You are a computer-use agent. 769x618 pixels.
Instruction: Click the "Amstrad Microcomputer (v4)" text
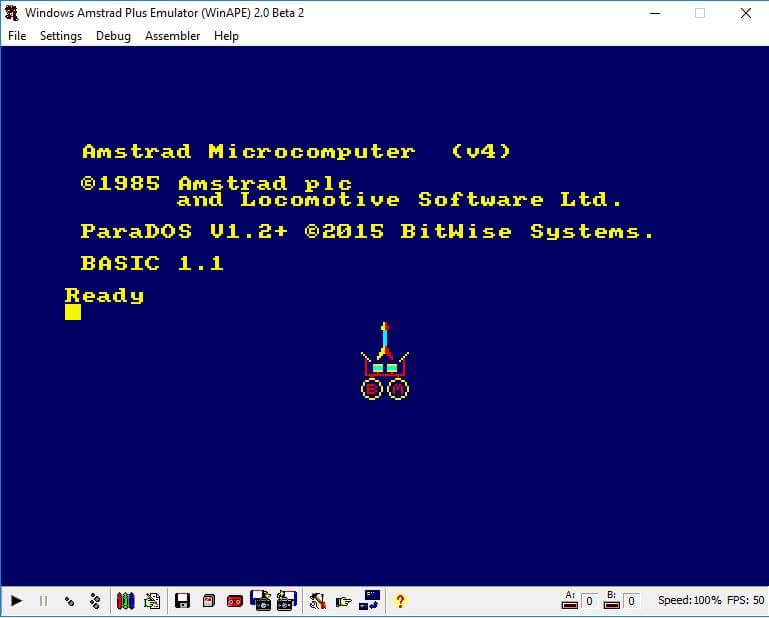[x=297, y=151]
